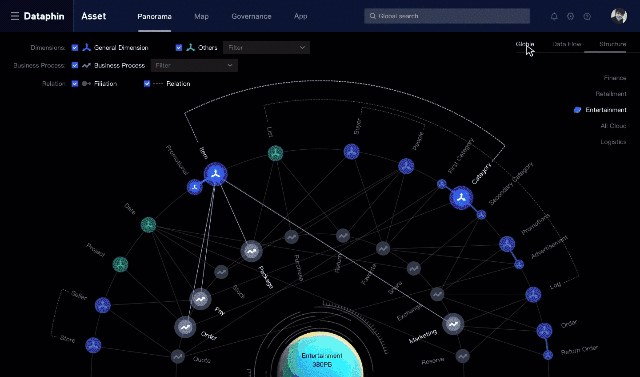
Task: Click the notification bell icon
Action: [554, 16]
